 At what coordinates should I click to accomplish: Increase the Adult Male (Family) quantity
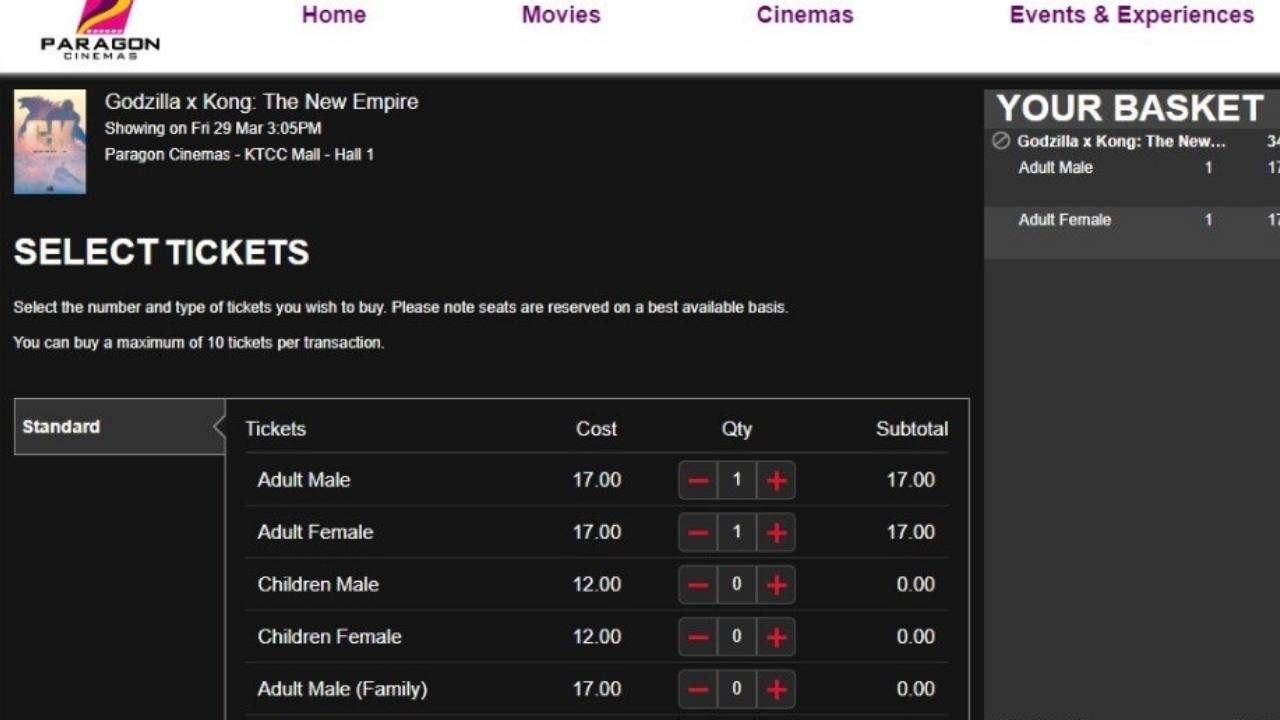776,688
